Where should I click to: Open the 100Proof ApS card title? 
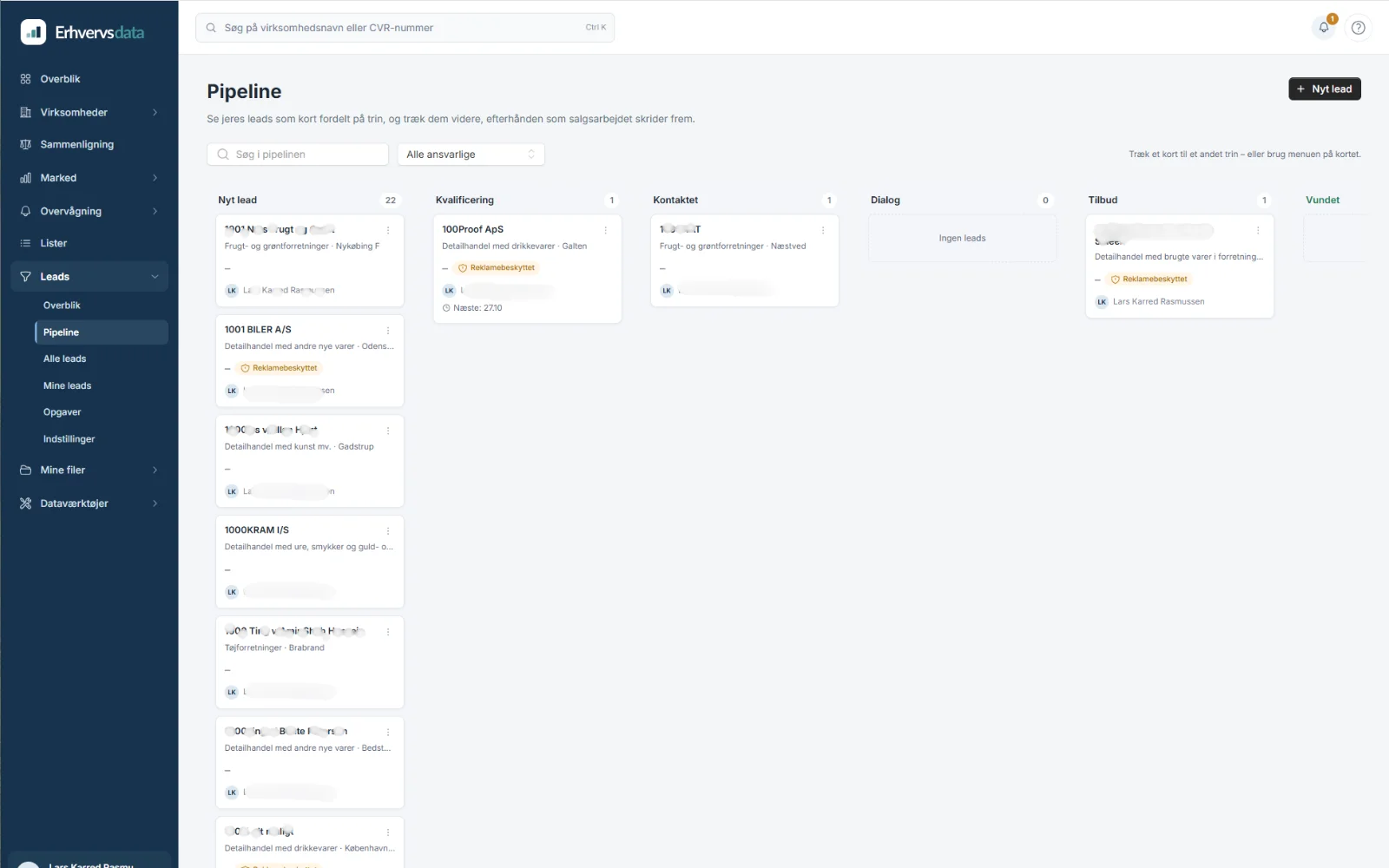click(472, 230)
